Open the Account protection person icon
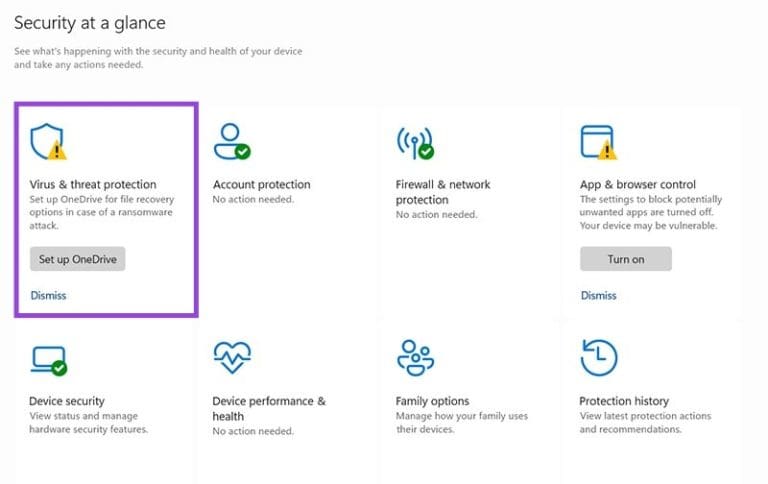768x484 pixels. click(x=231, y=141)
